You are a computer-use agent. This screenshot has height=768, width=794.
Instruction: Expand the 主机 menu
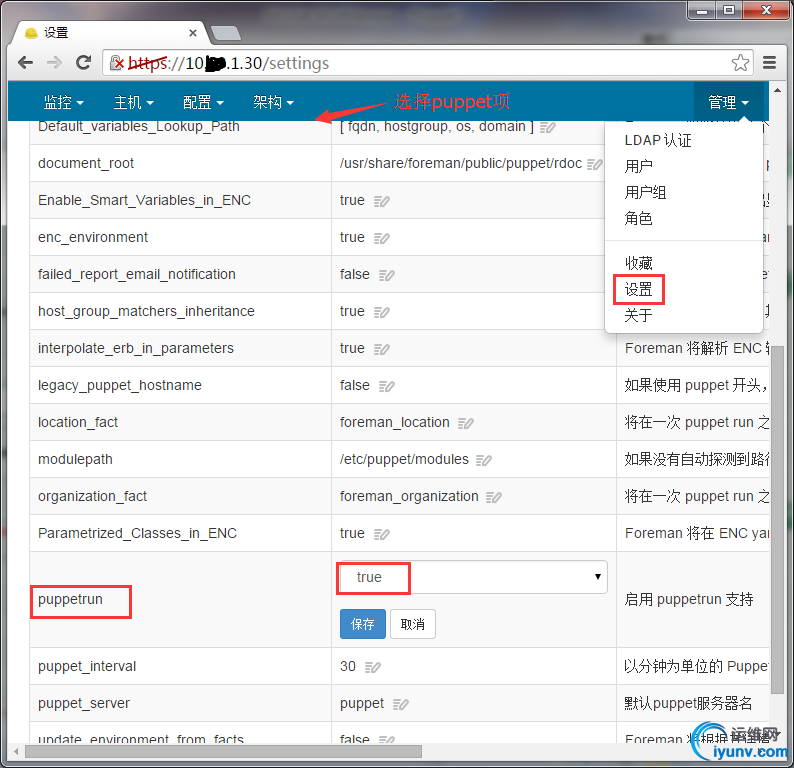pyautogui.click(x=133, y=103)
